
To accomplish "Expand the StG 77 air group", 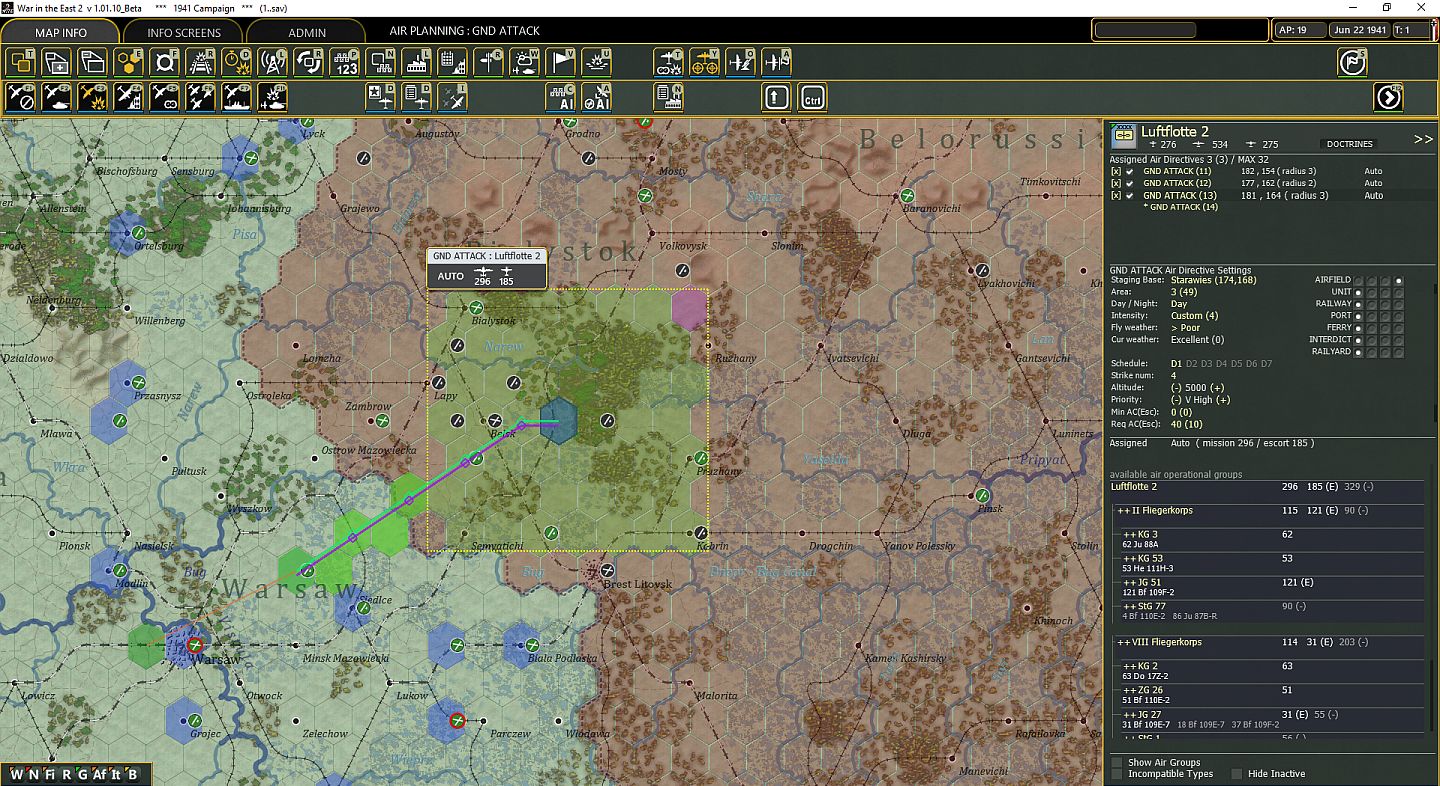I will tap(1129, 607).
